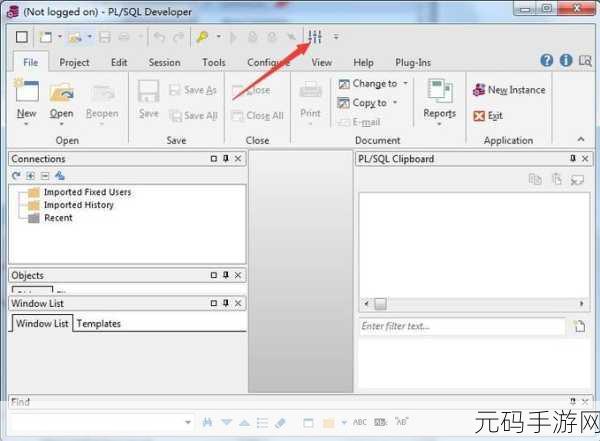Maximize the Connections panel
This screenshot has width=600, height=441.
click(214, 158)
